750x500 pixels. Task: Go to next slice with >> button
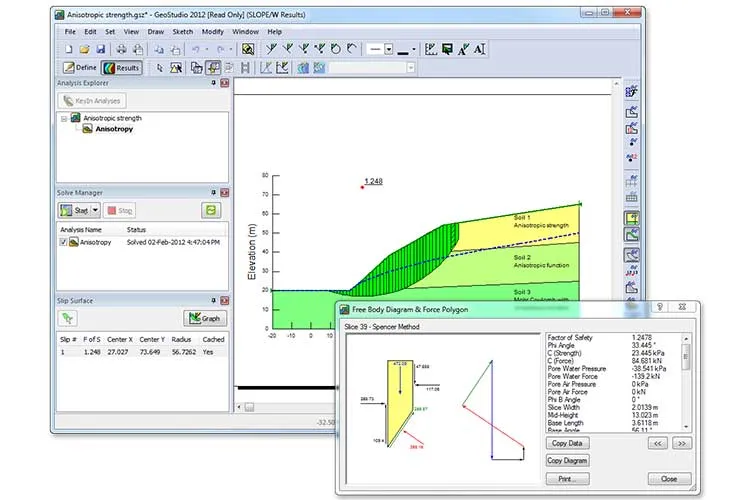pyautogui.click(x=682, y=443)
